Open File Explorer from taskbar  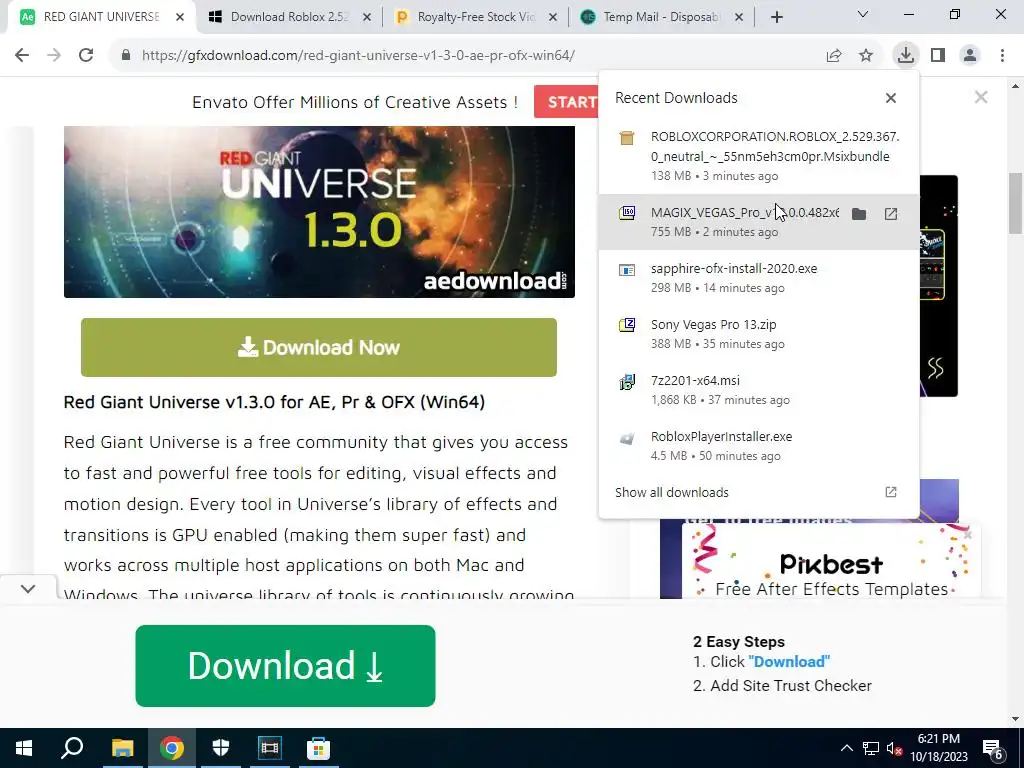(122, 748)
